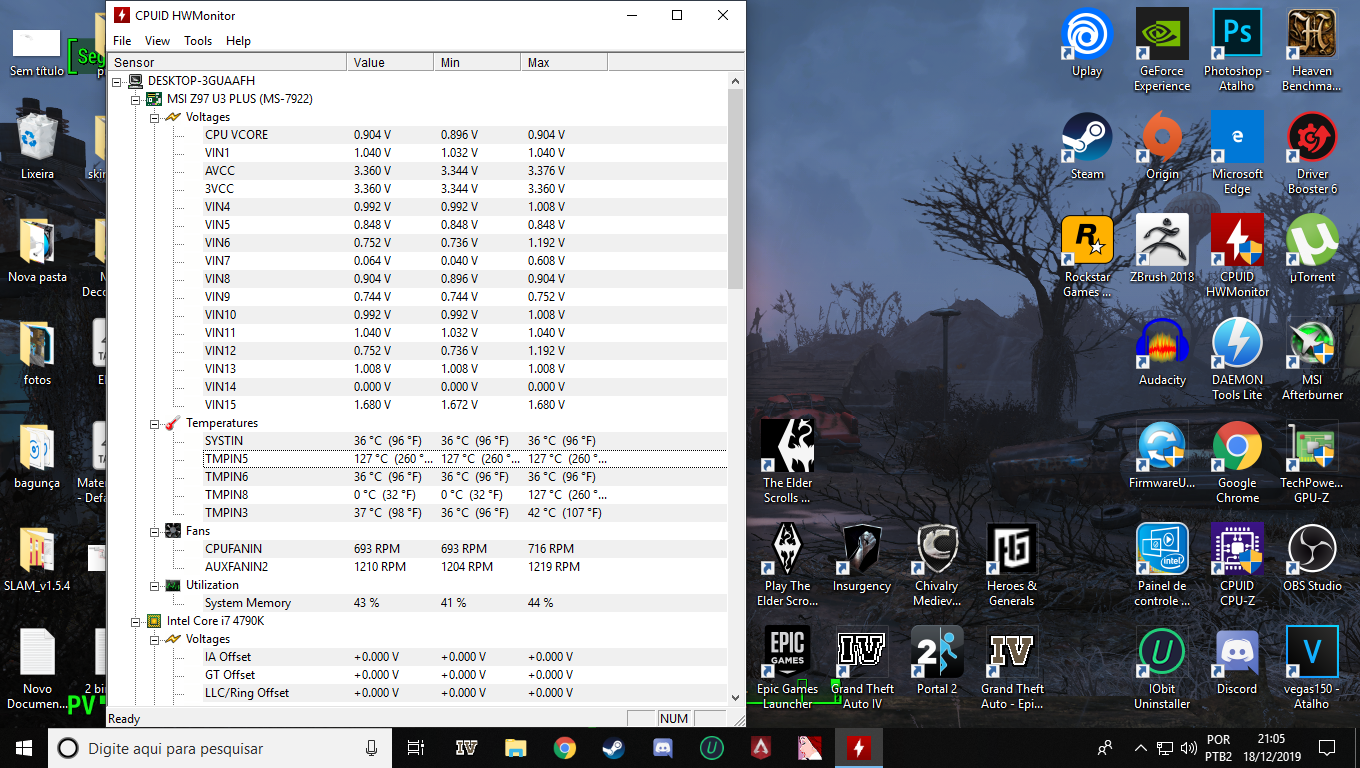
Task: Select the System Memory row
Action: point(465,603)
